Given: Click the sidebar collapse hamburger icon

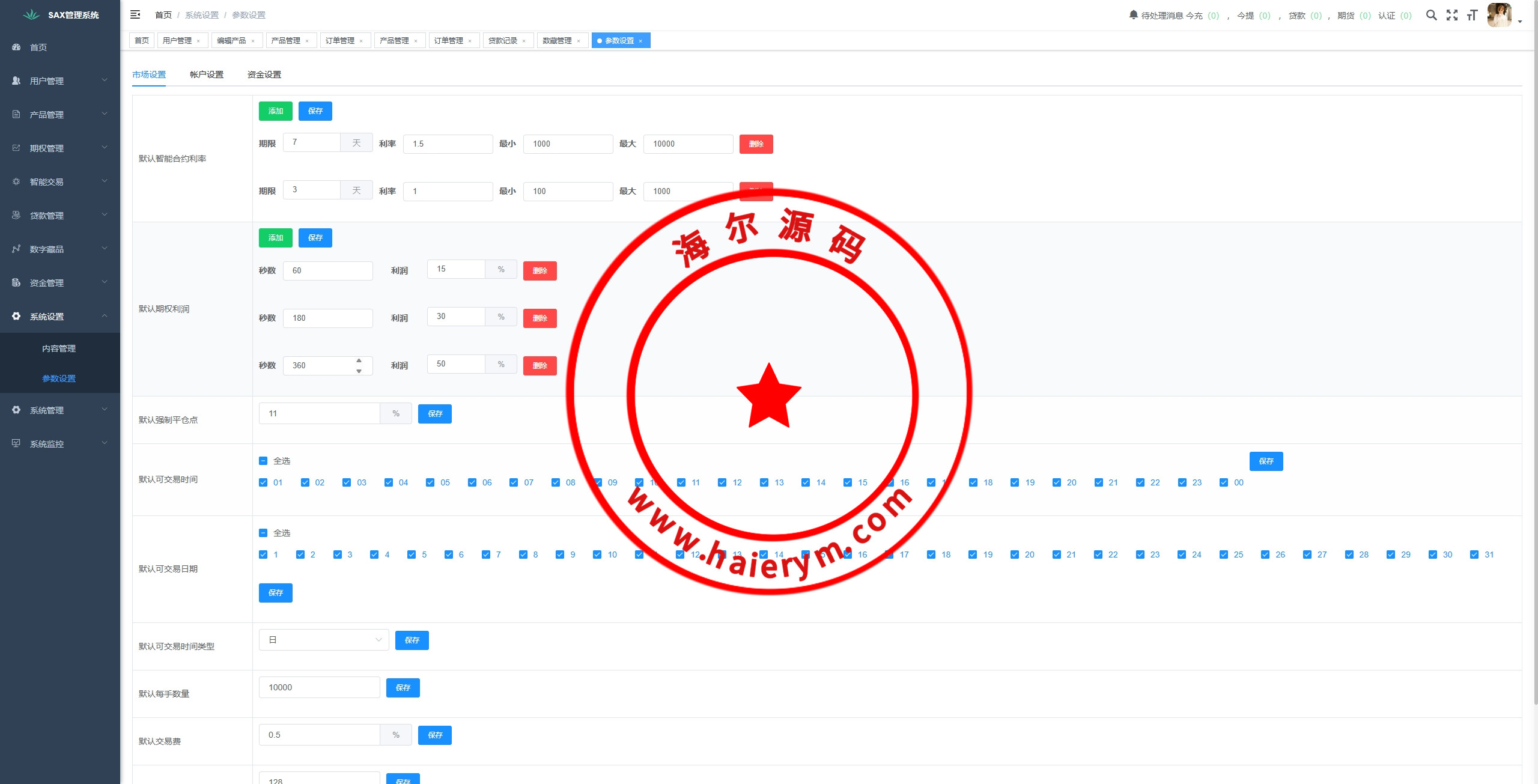Looking at the screenshot, I should tap(135, 14).
